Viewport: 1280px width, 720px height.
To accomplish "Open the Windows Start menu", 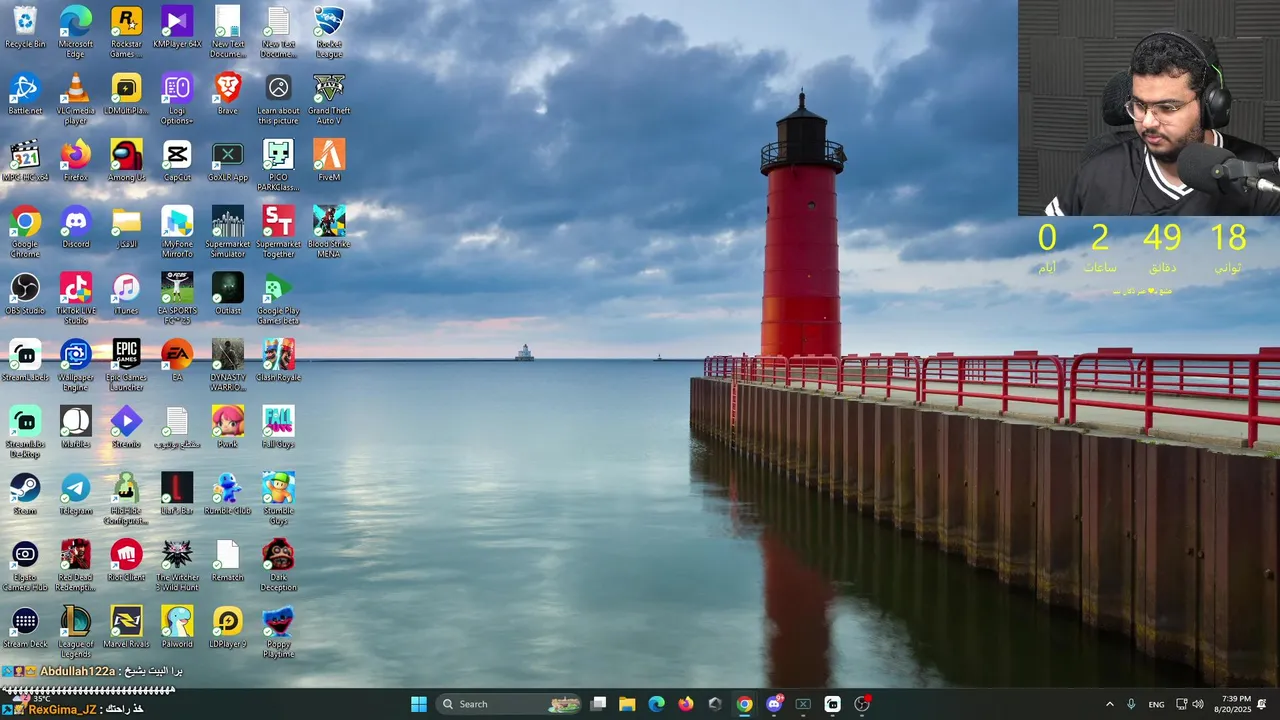I will (419, 704).
